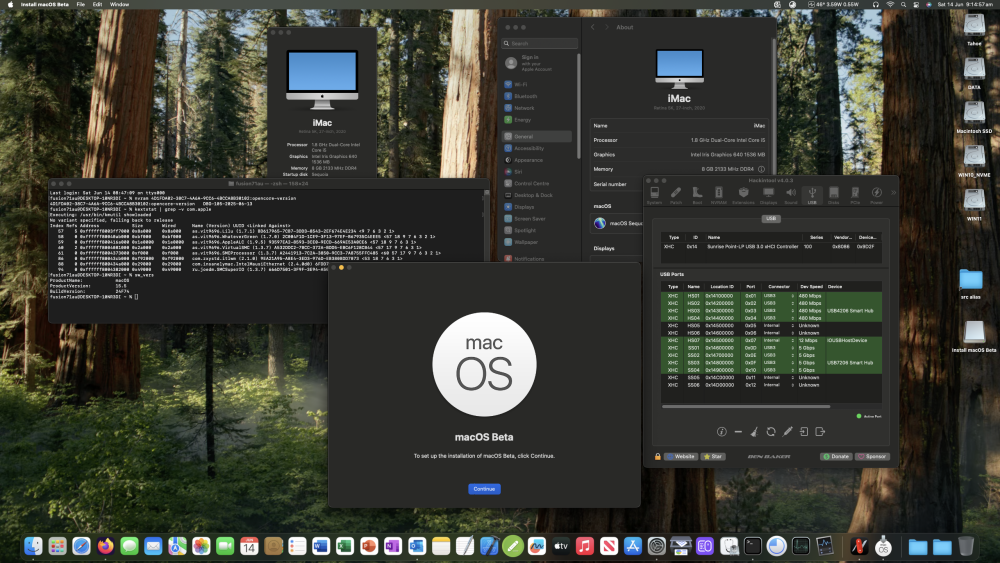This screenshot has width=1000, height=563.
Task: Click the Sponsor button in Hackintool
Action: pos(872,457)
